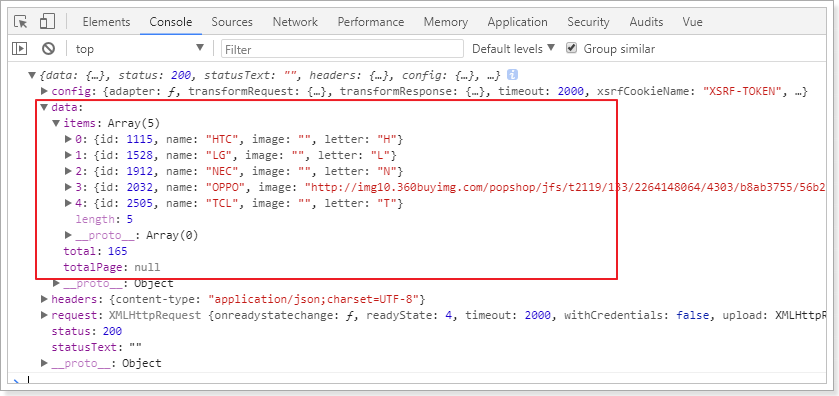Toggle the device toolbar icon

47,22
